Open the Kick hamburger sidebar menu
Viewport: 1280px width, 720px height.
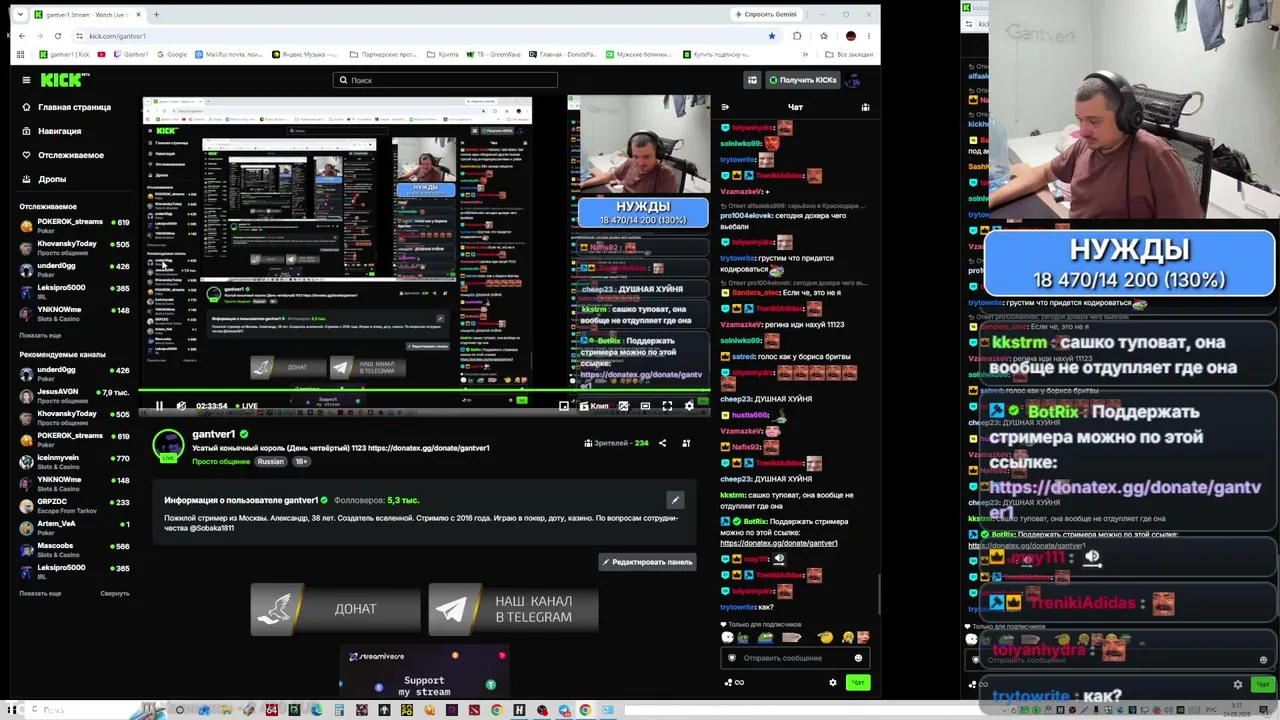coord(27,80)
